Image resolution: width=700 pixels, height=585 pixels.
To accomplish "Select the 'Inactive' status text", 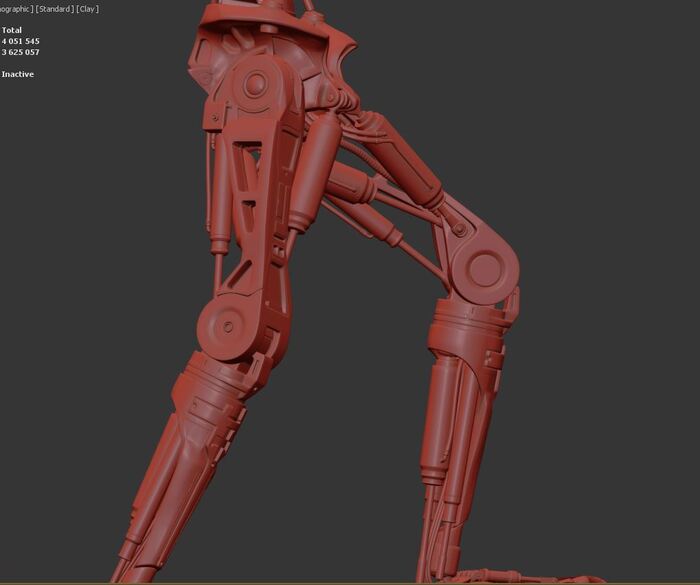I will click(x=18, y=74).
